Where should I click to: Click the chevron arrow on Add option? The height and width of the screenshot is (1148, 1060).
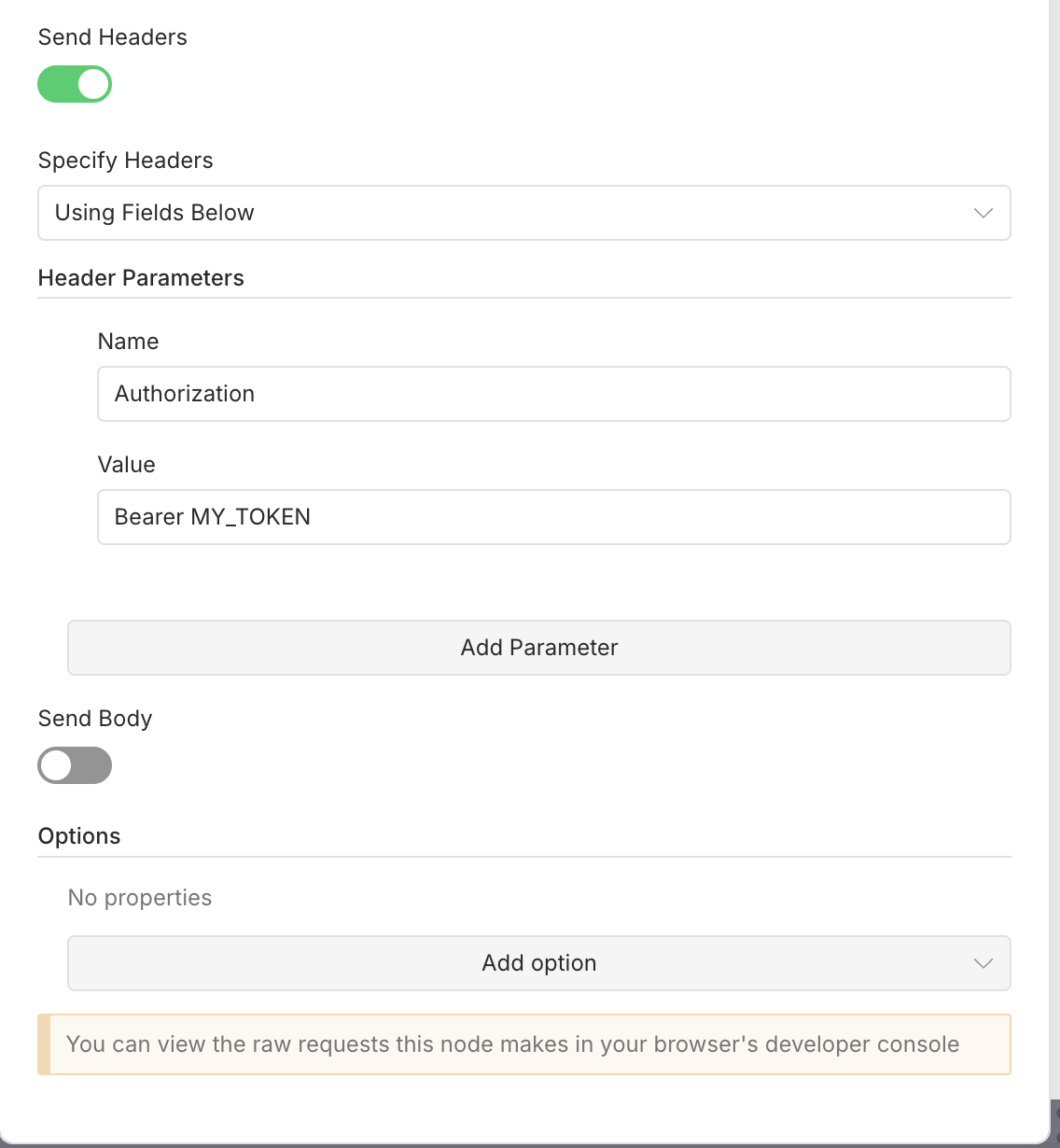click(x=983, y=963)
